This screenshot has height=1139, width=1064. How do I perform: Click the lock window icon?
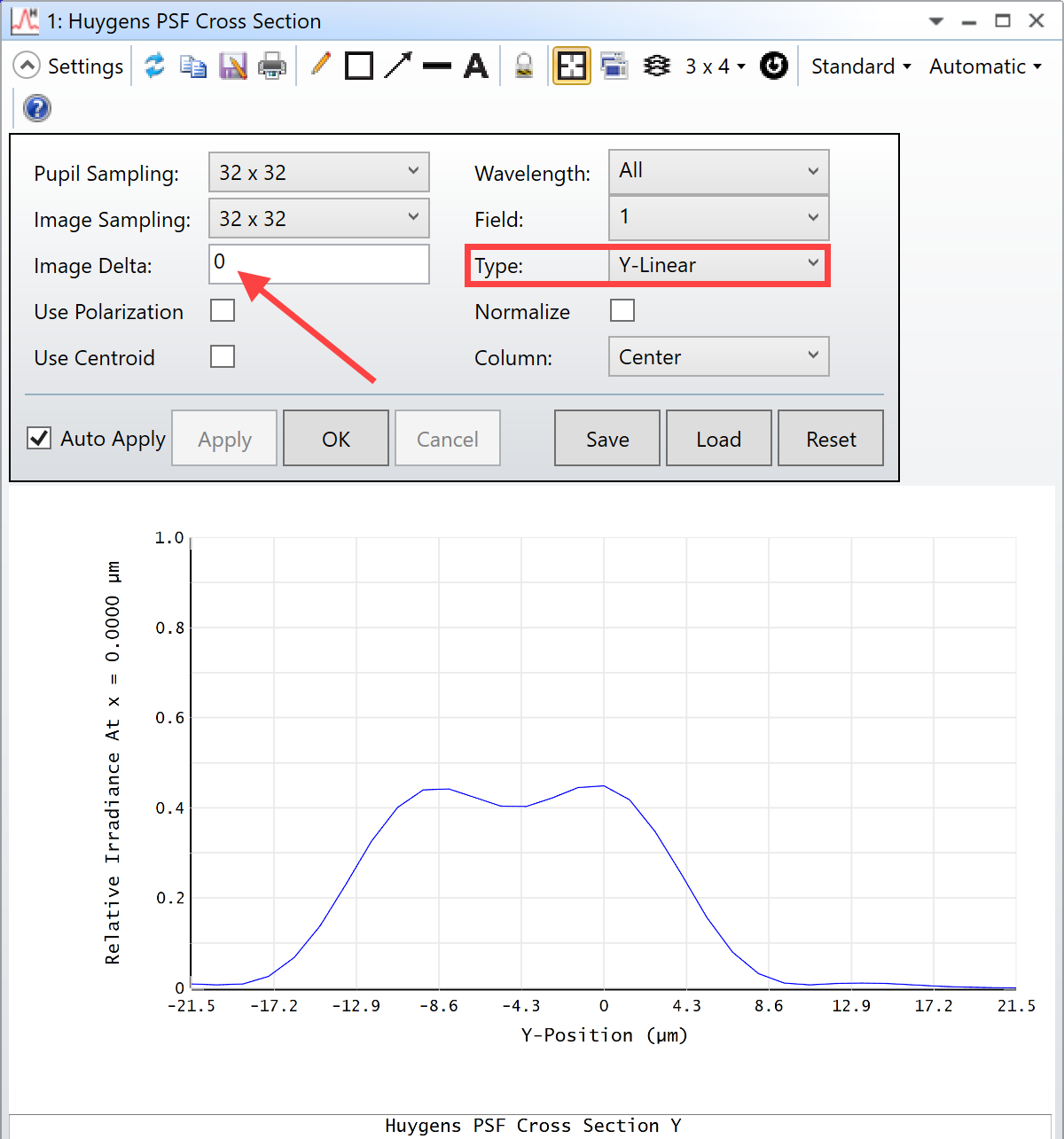(524, 66)
